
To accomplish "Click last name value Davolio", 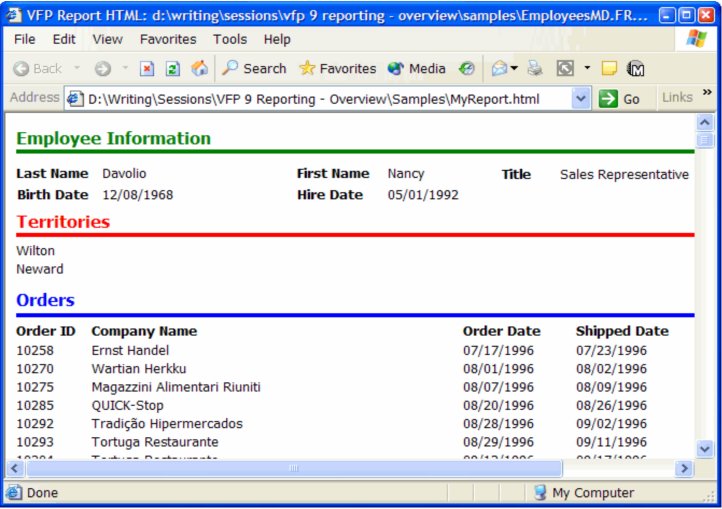I will pos(124,174).
